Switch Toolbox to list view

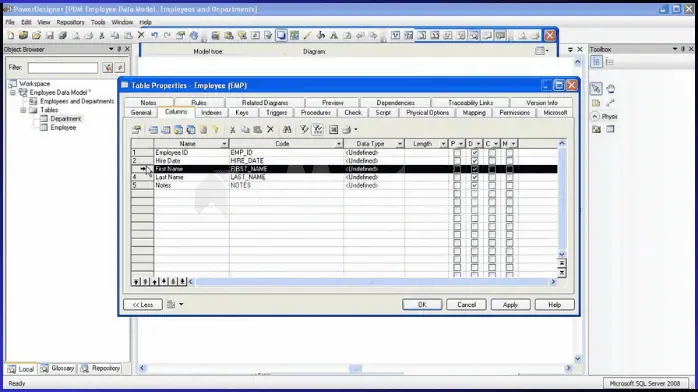point(610,62)
